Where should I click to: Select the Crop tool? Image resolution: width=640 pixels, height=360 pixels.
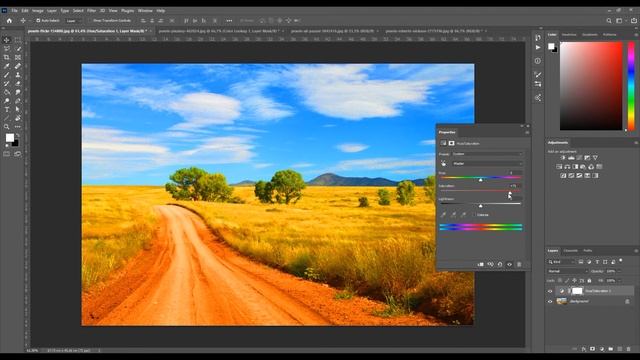click(x=7, y=58)
